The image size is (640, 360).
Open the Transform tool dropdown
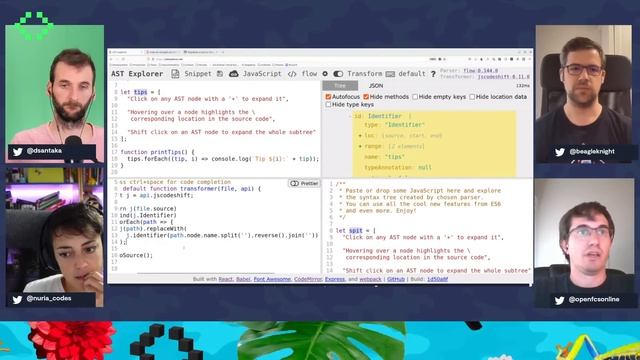365,74
